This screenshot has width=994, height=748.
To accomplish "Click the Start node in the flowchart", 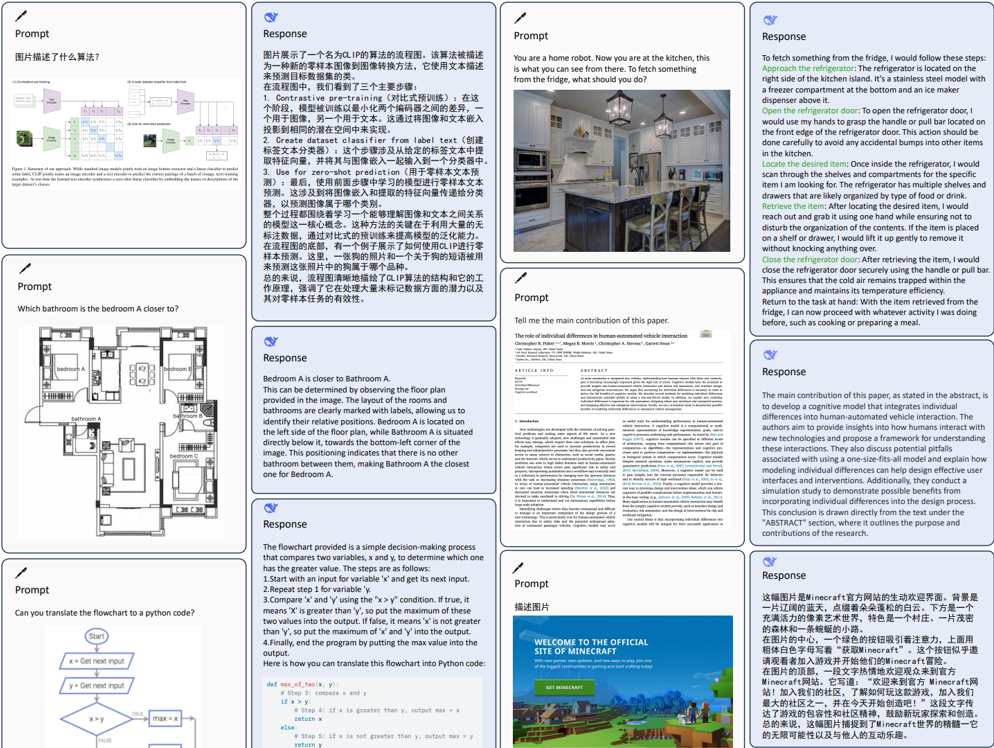I will (96, 636).
